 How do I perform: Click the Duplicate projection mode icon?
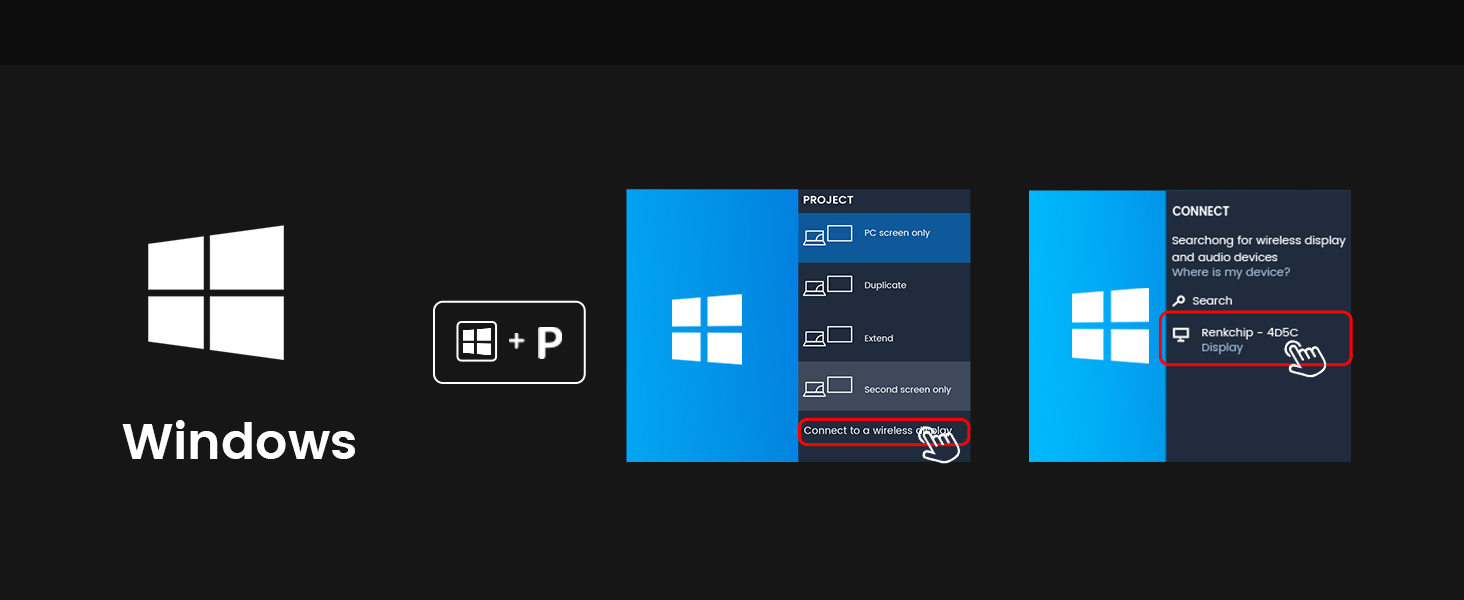(x=827, y=284)
